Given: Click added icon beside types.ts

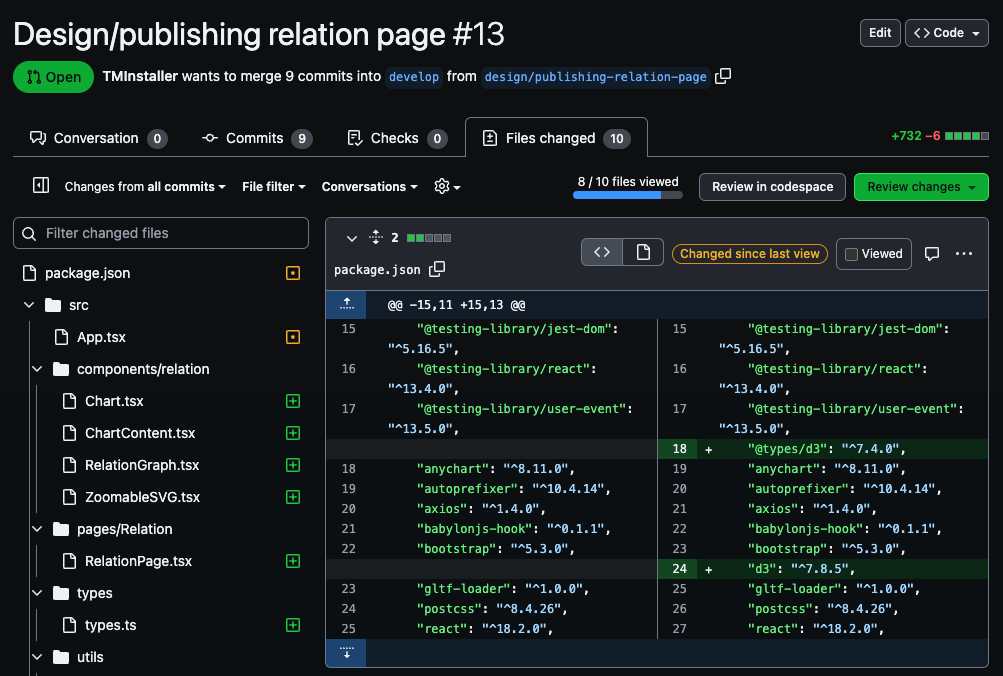Looking at the screenshot, I should [x=293, y=625].
